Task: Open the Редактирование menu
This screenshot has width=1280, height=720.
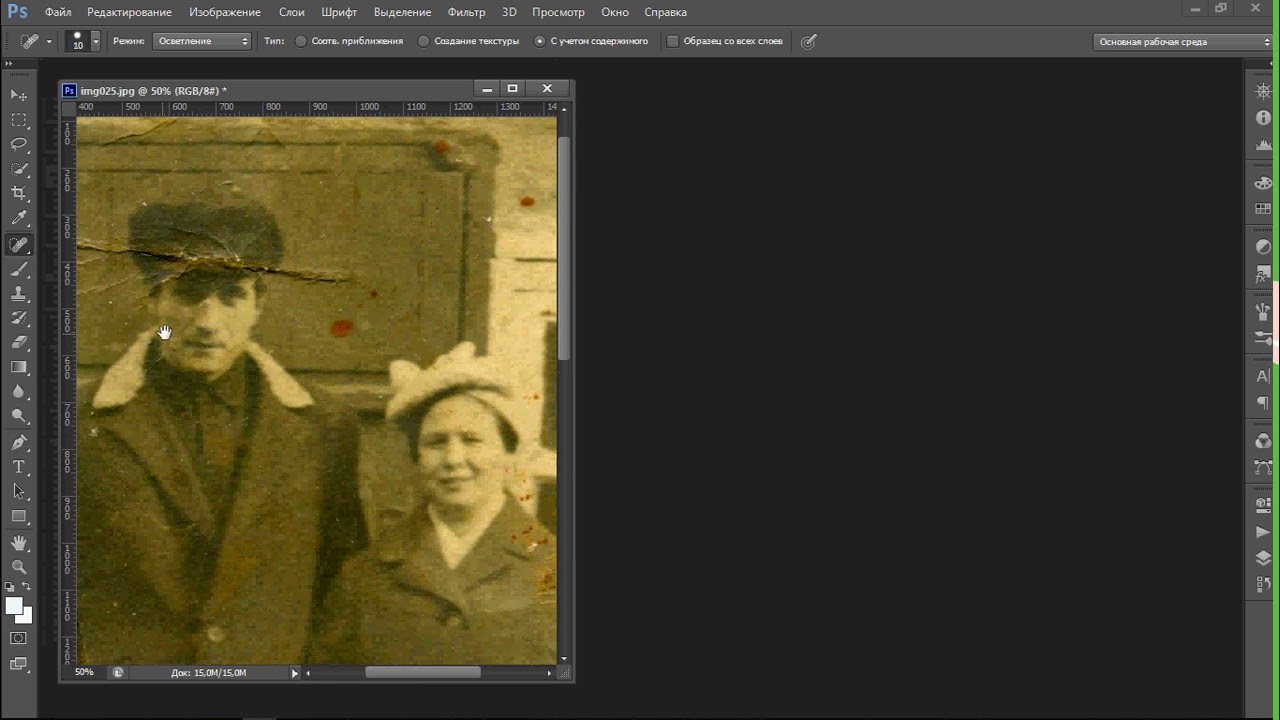Action: click(129, 12)
